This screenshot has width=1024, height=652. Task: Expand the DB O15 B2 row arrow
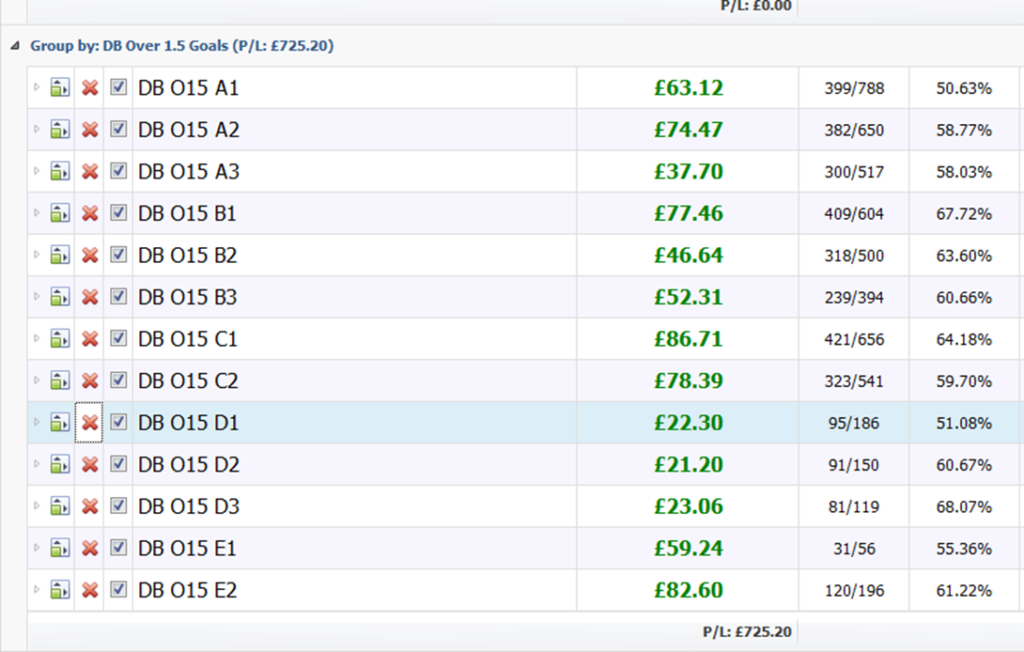(38, 256)
